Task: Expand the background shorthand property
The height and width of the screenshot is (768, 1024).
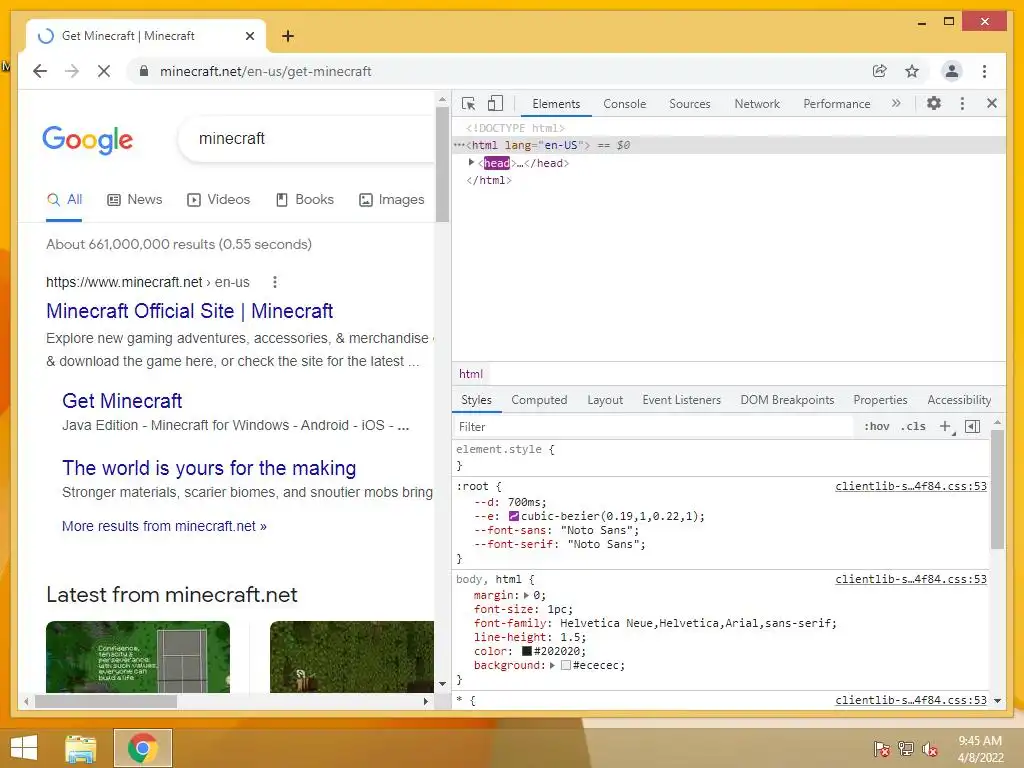Action: click(552, 665)
